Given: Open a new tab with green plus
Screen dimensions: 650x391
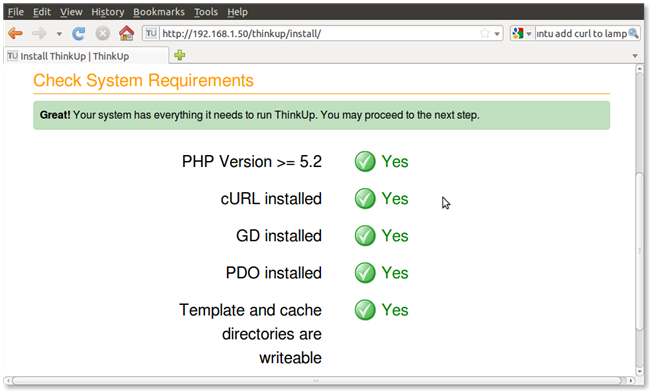Looking at the screenshot, I should pyautogui.click(x=179, y=55).
